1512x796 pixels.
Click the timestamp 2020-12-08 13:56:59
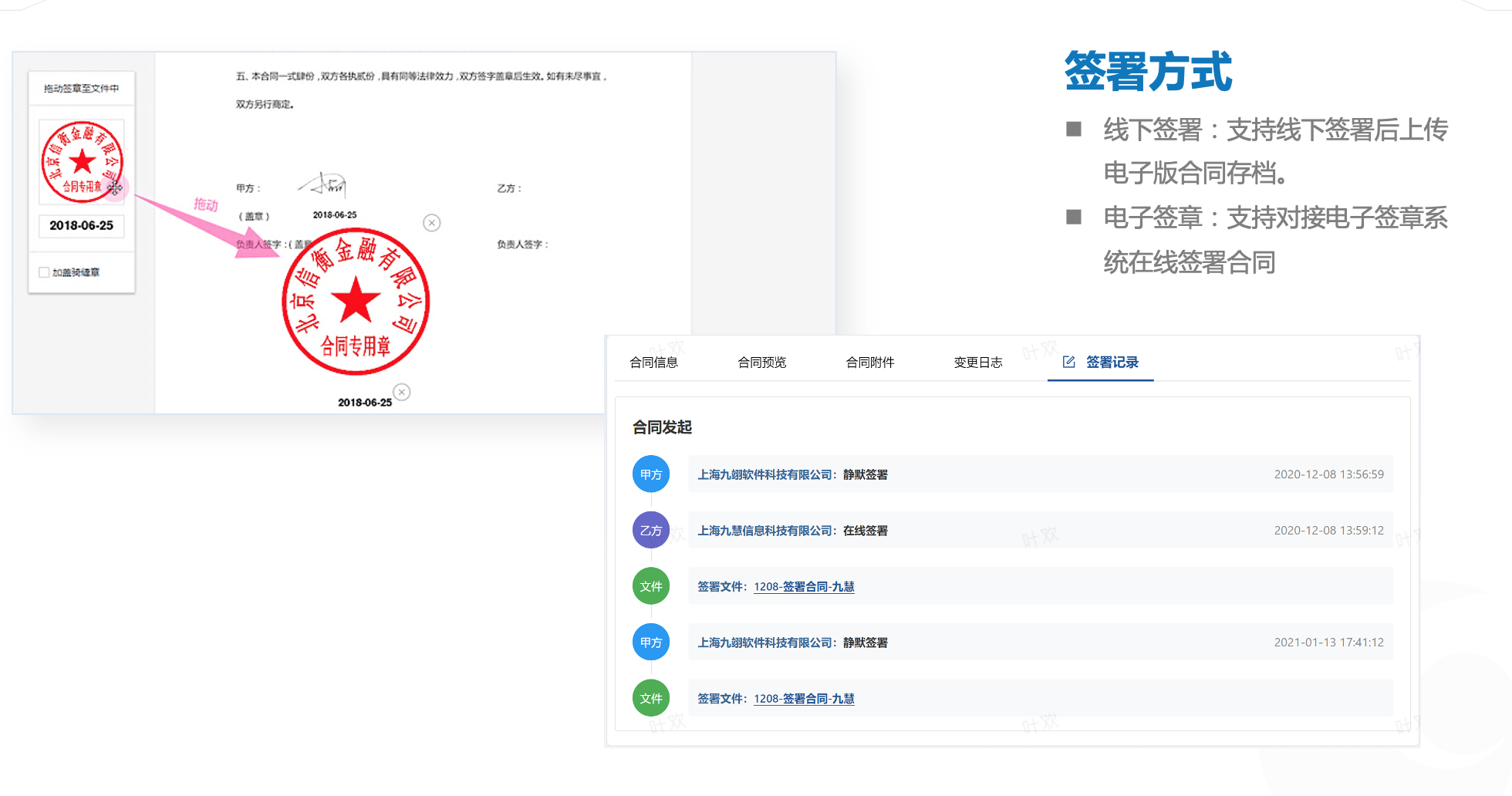1328,474
